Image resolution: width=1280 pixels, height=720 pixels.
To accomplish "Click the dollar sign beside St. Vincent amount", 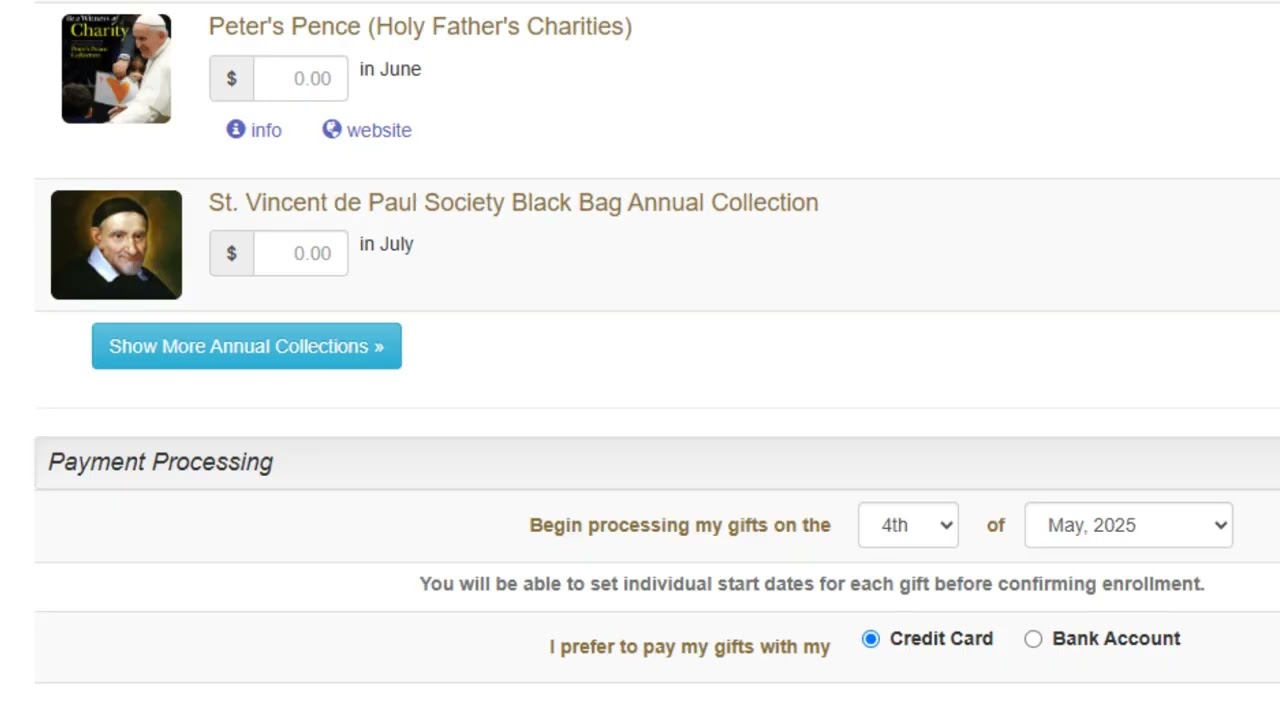I will coord(232,254).
